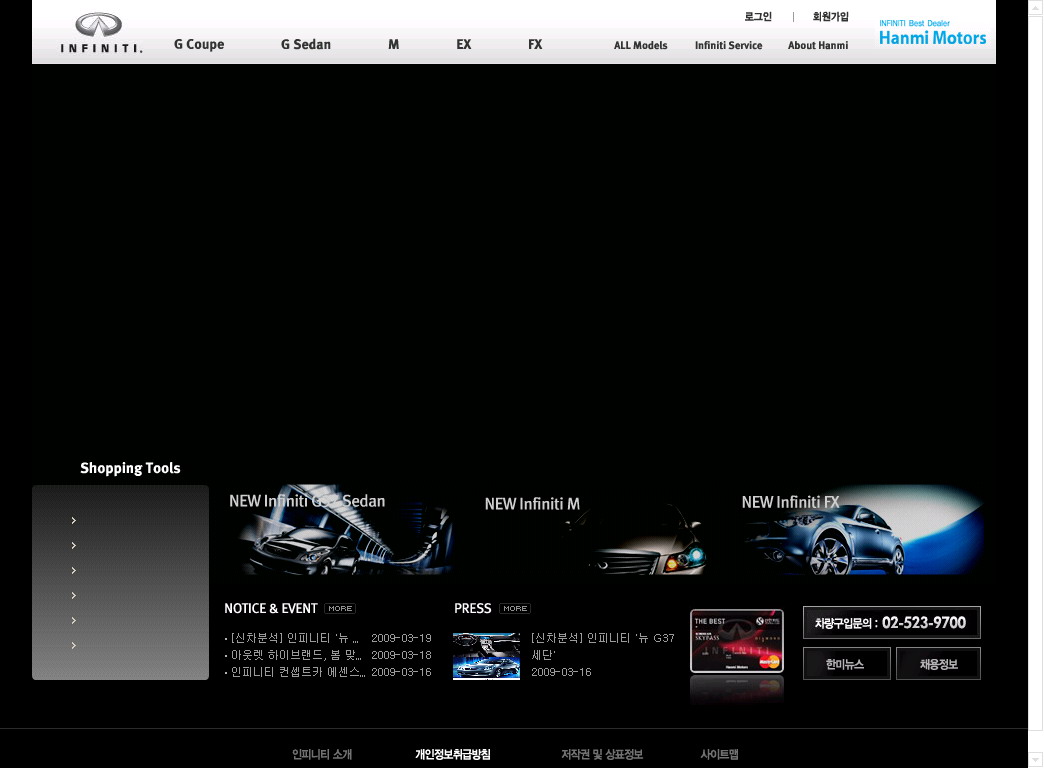Open ALL Models menu
Image resolution: width=1044 pixels, height=768 pixels.
[x=641, y=45]
